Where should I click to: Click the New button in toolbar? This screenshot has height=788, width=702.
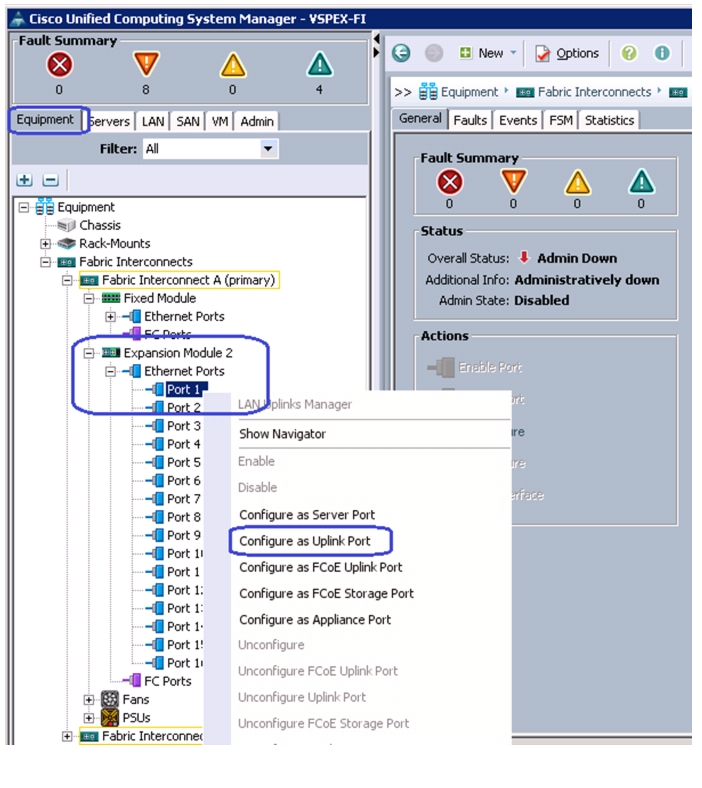tap(483, 53)
